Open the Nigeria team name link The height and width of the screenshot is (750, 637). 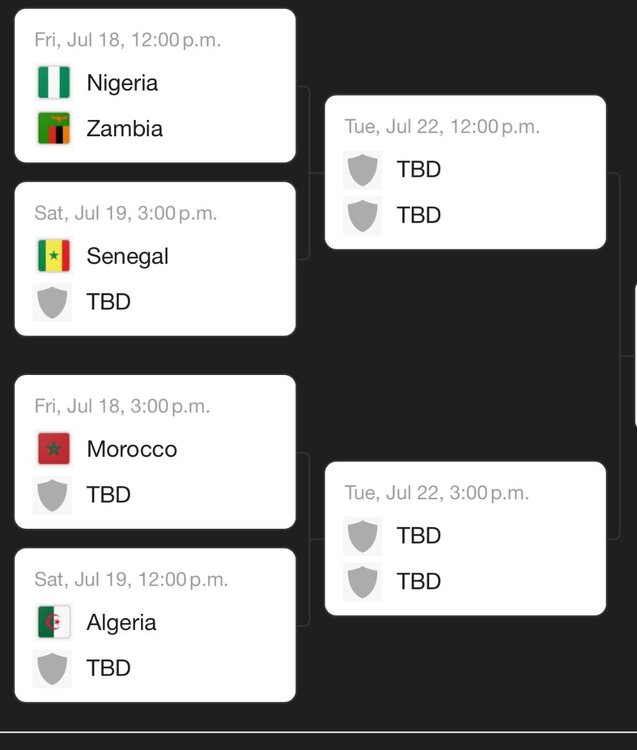pyautogui.click(x=122, y=83)
